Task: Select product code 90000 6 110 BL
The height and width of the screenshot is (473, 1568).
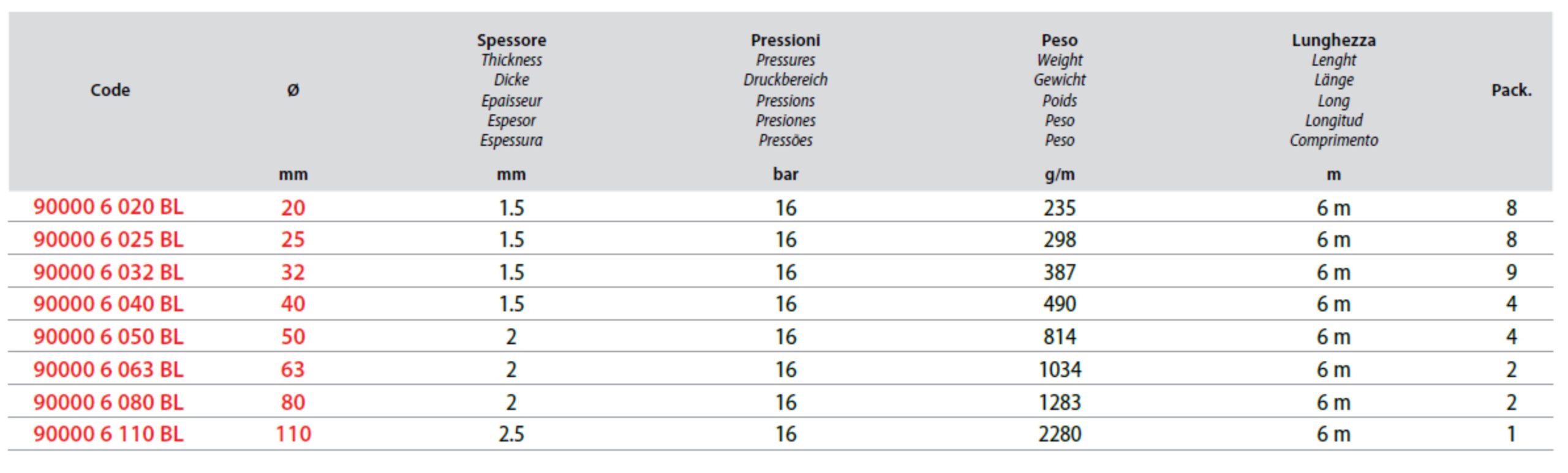Action: (108, 434)
